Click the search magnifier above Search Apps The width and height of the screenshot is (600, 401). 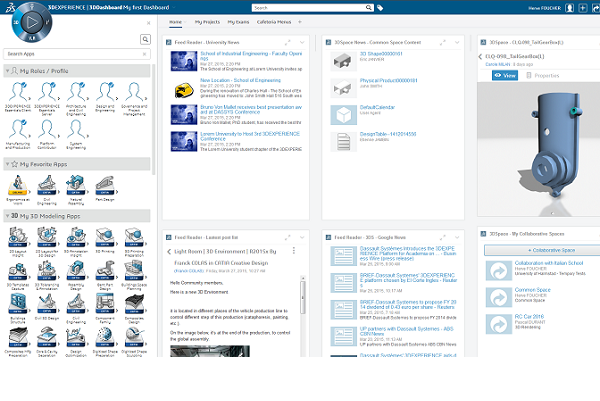click(145, 39)
